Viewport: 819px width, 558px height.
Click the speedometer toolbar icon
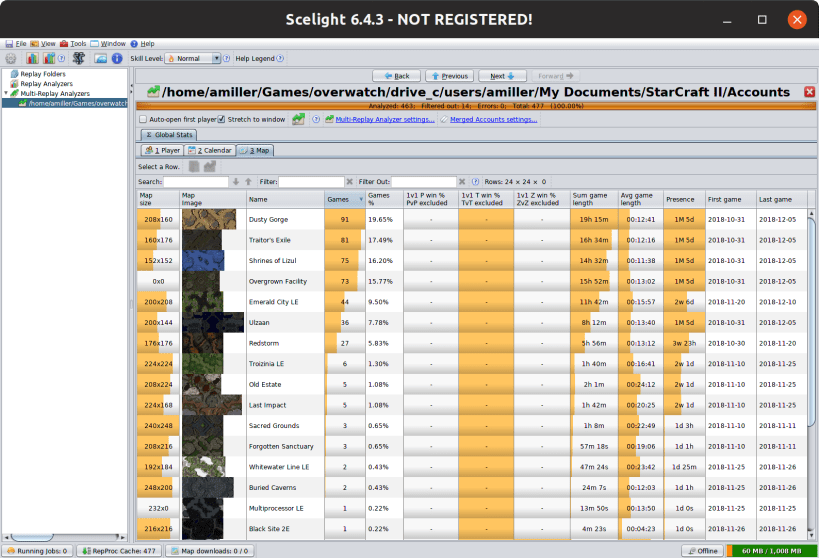(x=101, y=59)
